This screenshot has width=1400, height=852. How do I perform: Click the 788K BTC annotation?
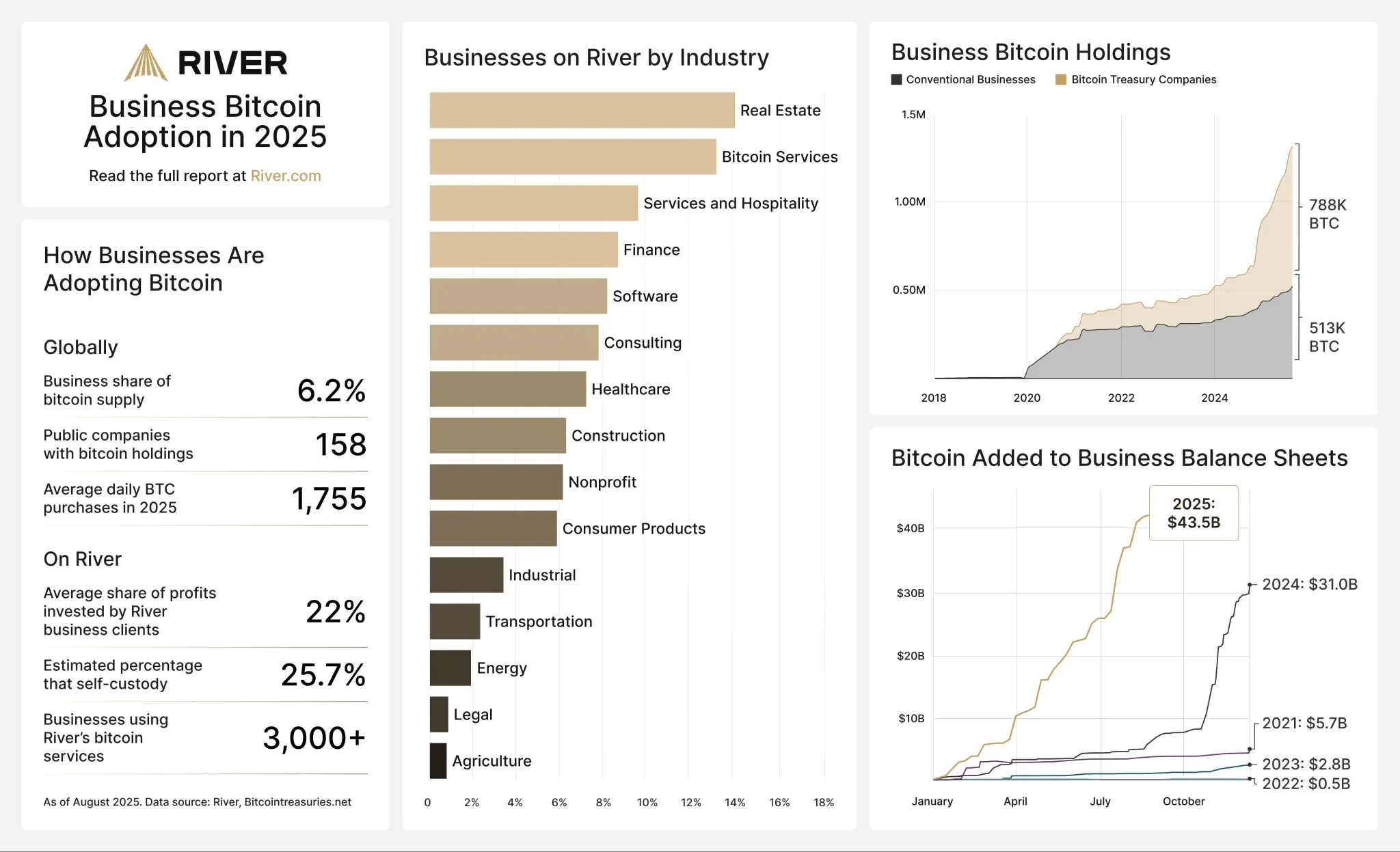[x=1327, y=214]
